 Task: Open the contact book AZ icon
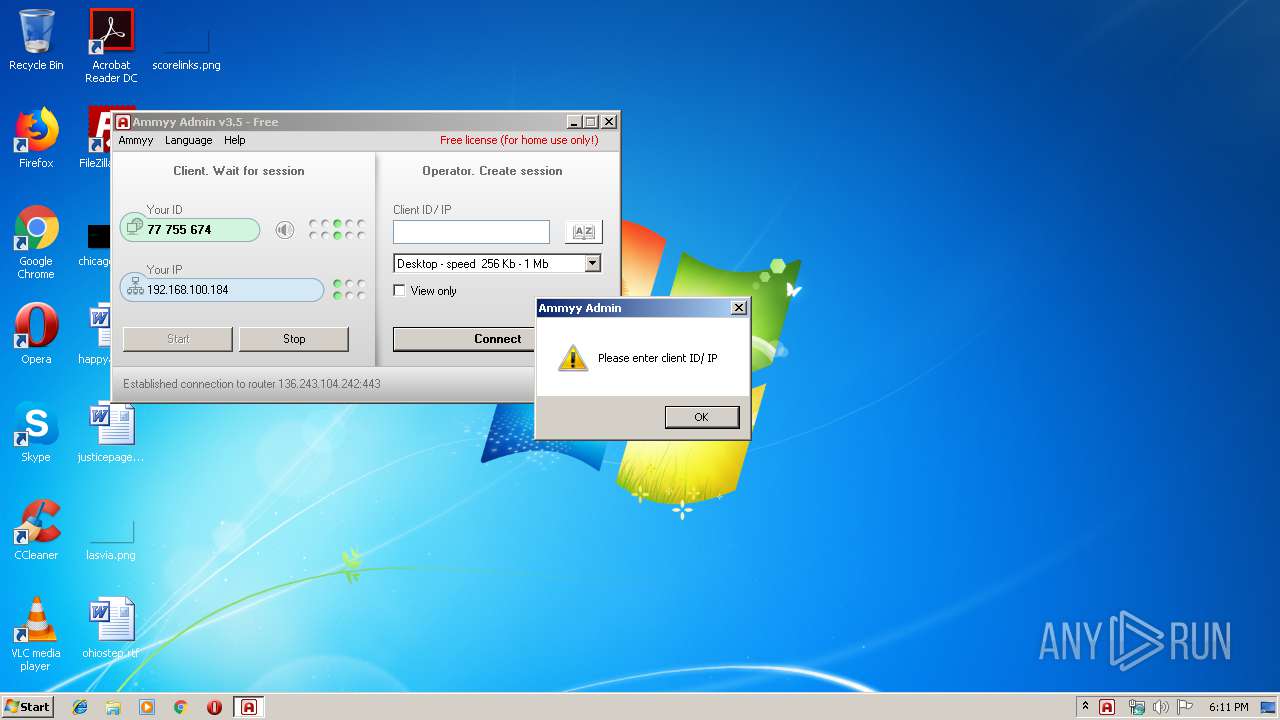point(583,232)
